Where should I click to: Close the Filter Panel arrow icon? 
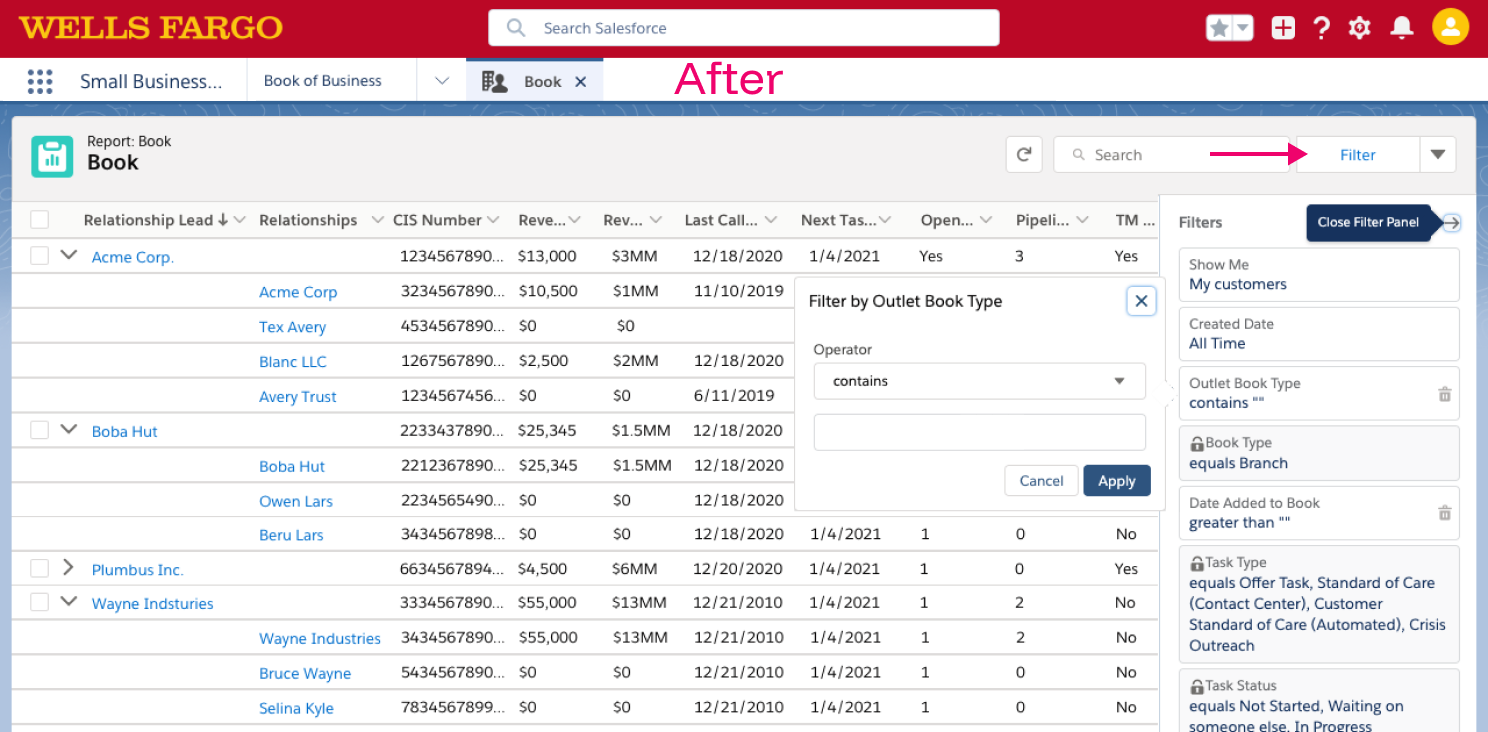(1451, 223)
